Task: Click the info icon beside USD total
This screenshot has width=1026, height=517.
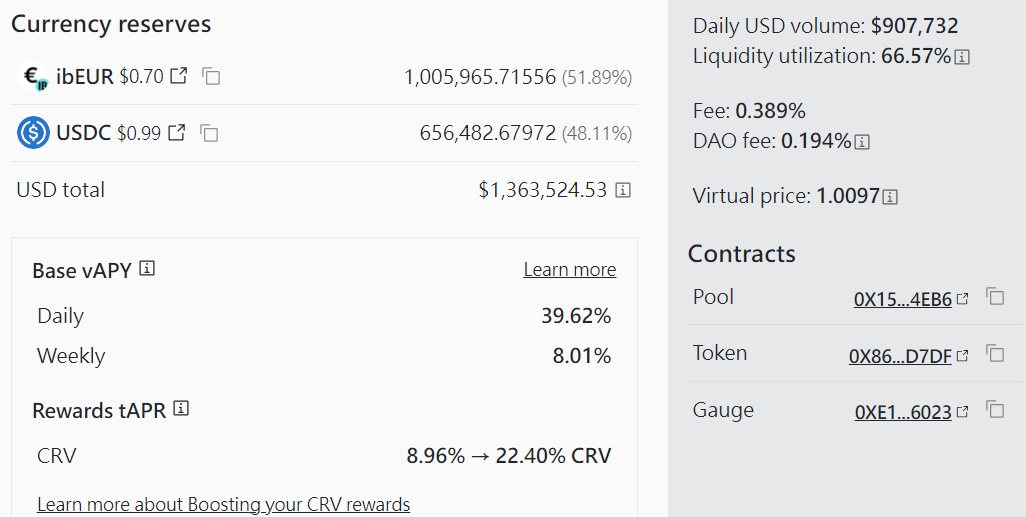Action: tap(624, 190)
